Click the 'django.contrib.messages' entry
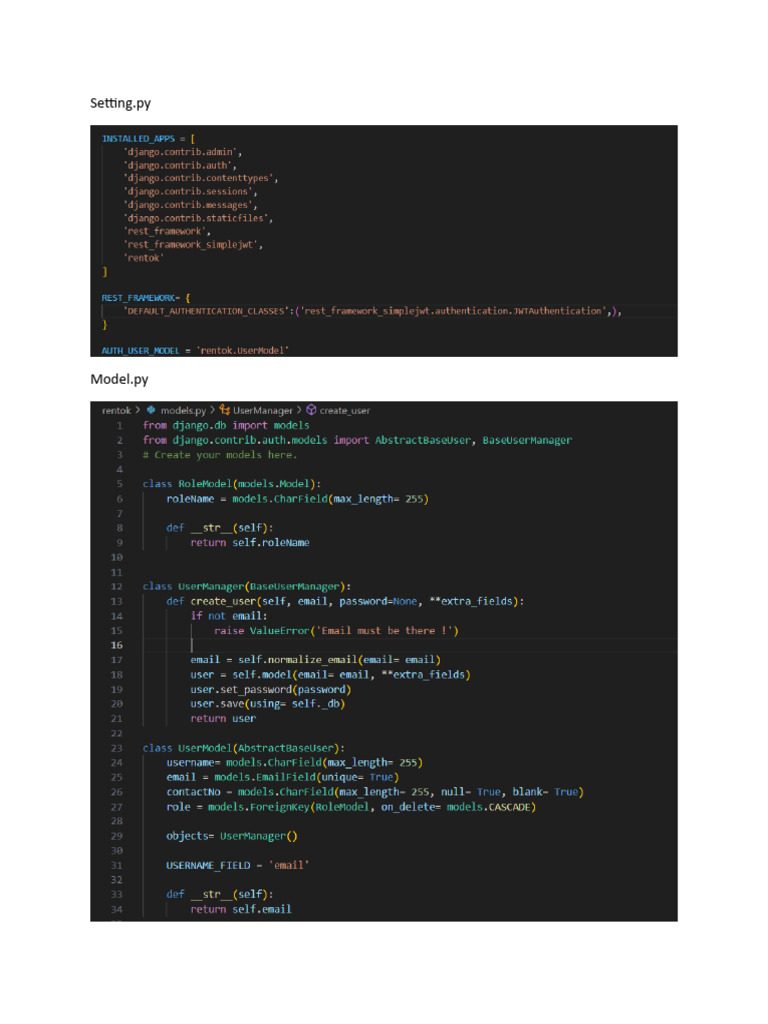This screenshot has width=768, height=1024. click(188, 205)
